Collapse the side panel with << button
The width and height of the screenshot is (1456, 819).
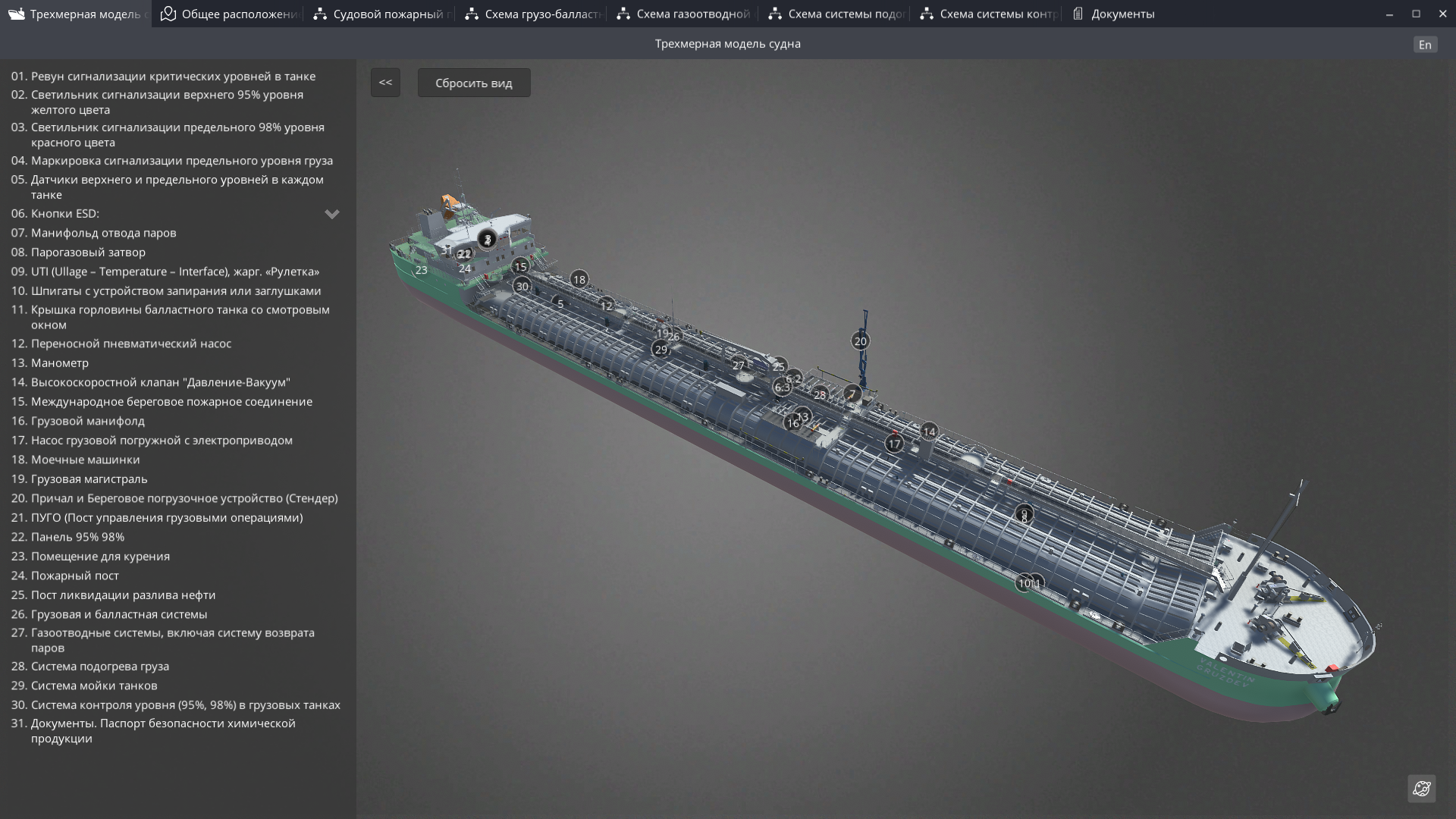tap(385, 83)
